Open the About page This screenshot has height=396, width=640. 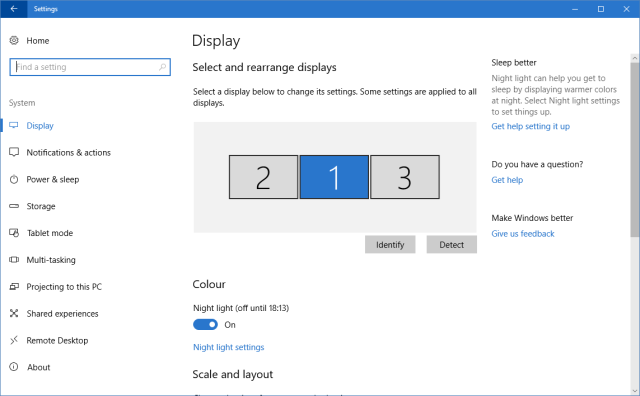(39, 367)
